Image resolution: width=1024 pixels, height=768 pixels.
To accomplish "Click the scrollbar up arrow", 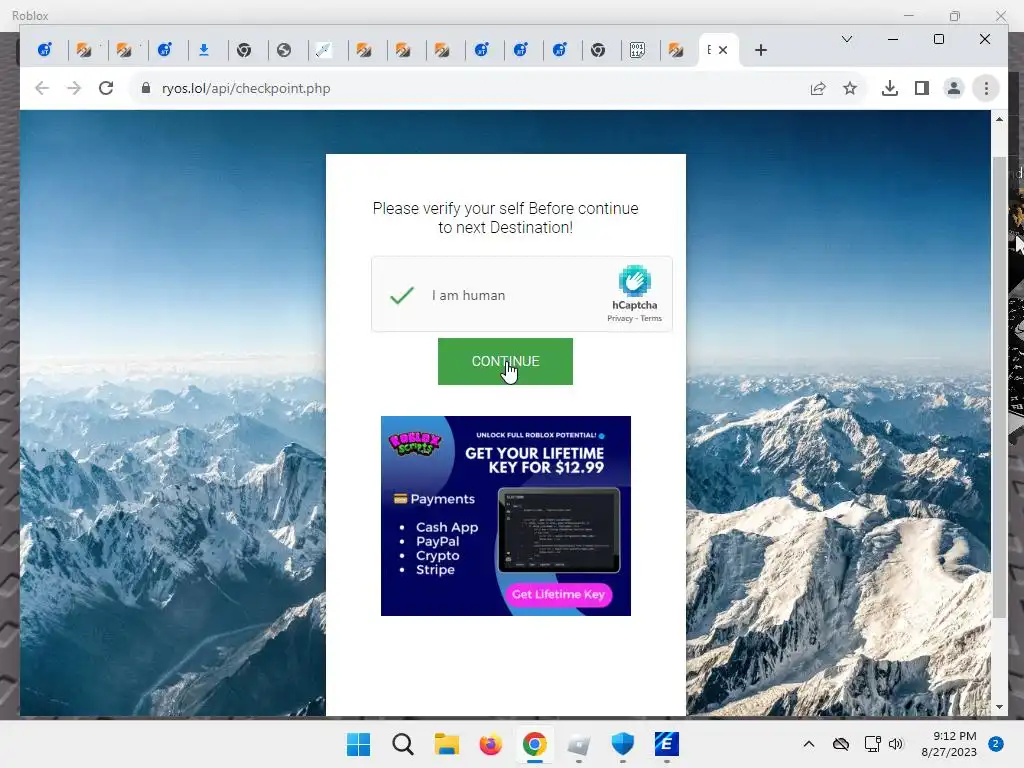I will (x=999, y=119).
